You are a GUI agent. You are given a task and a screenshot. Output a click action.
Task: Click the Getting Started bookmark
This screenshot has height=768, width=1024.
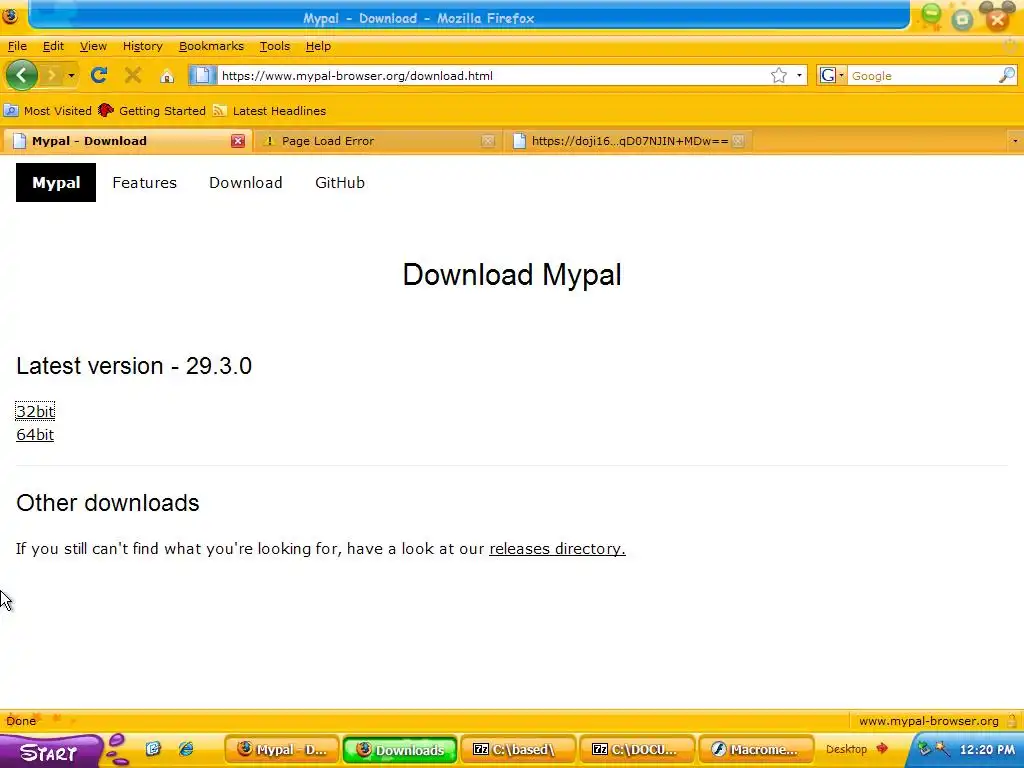click(152, 111)
